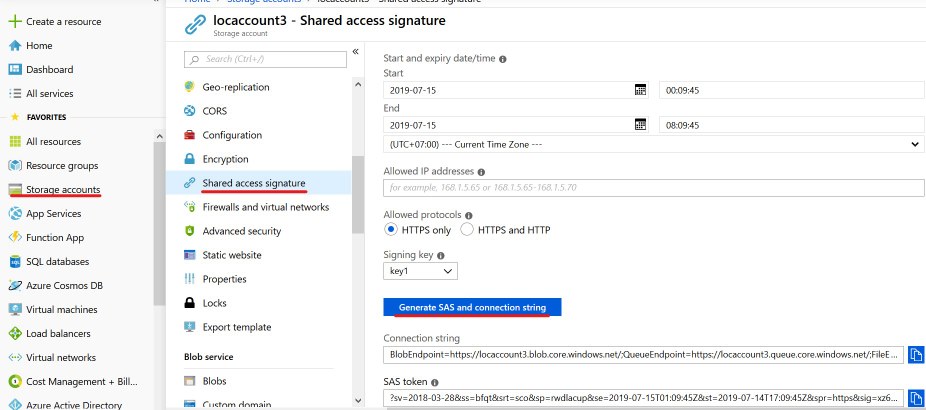Click the Properties sliders icon
Viewport: 926px width, 410px height.
coord(189,279)
